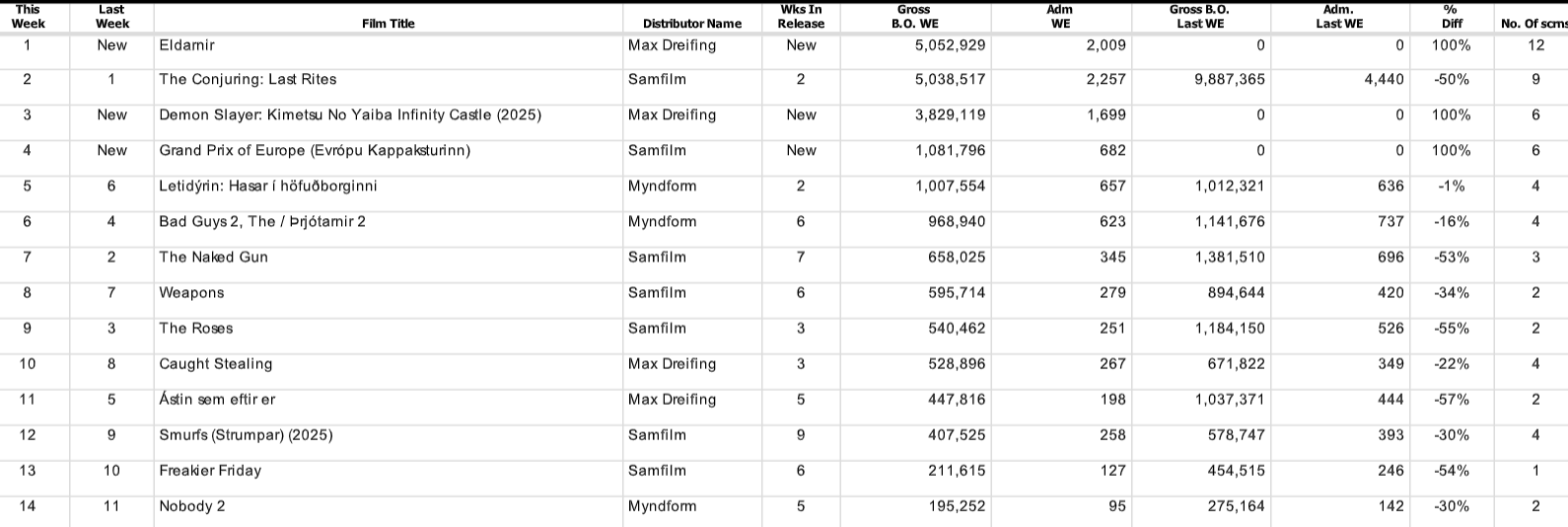Click the Weapons film title
This screenshot has height=527, width=1568.
[x=192, y=293]
